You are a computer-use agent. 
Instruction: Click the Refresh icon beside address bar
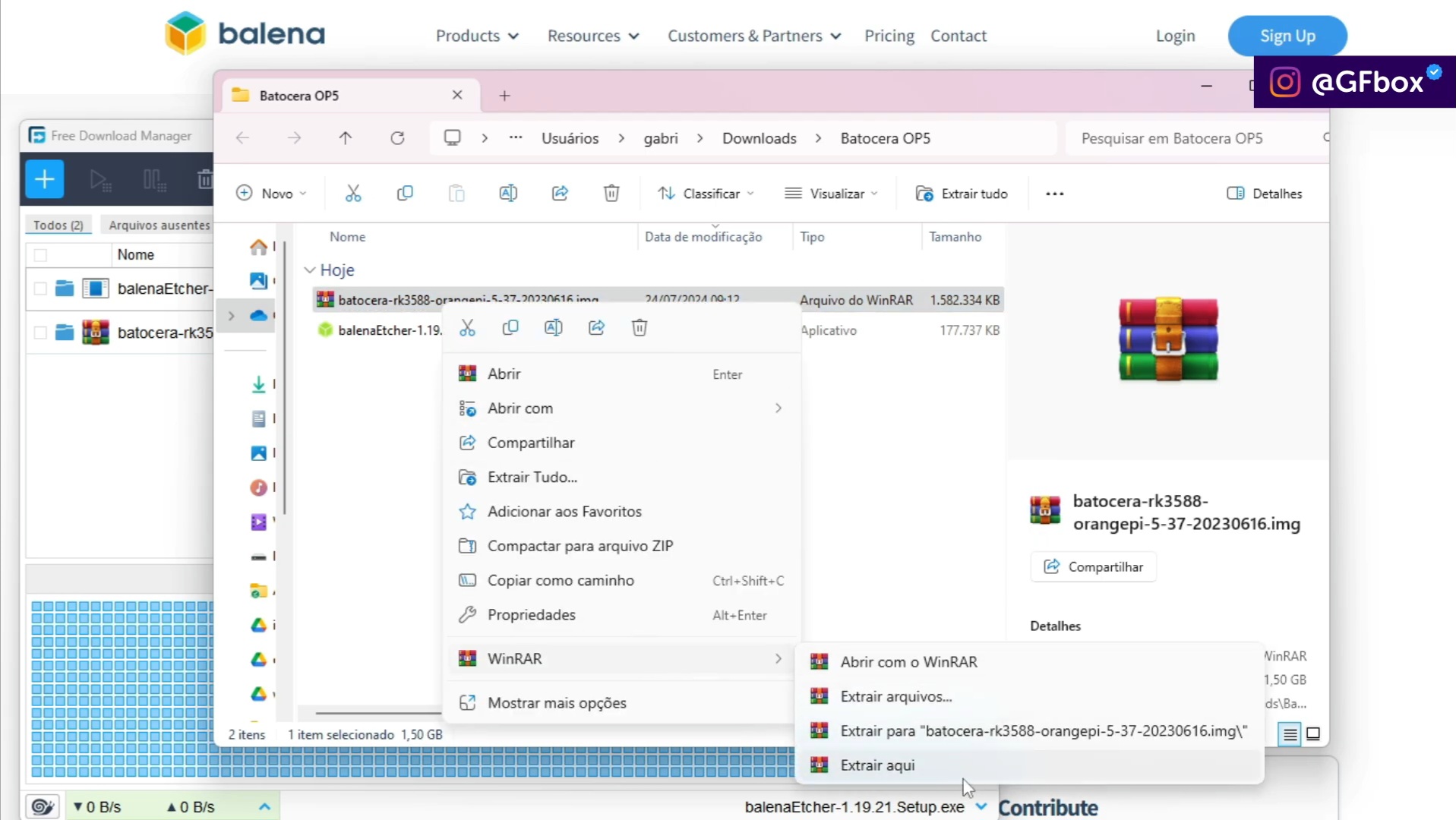[x=397, y=138]
